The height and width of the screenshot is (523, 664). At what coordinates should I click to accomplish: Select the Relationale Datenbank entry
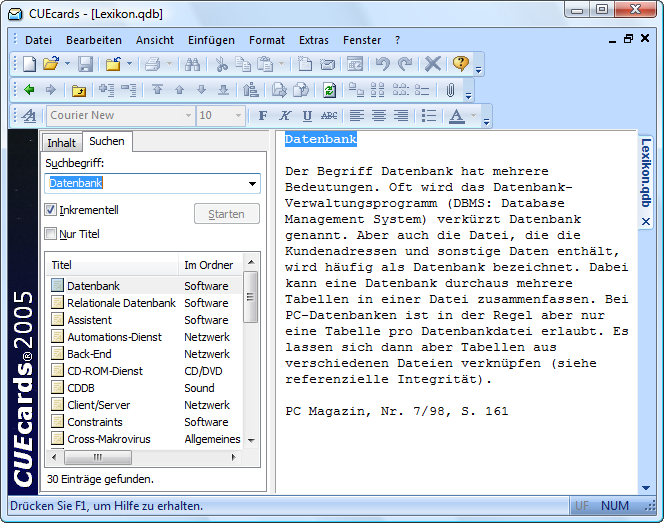tap(121, 303)
